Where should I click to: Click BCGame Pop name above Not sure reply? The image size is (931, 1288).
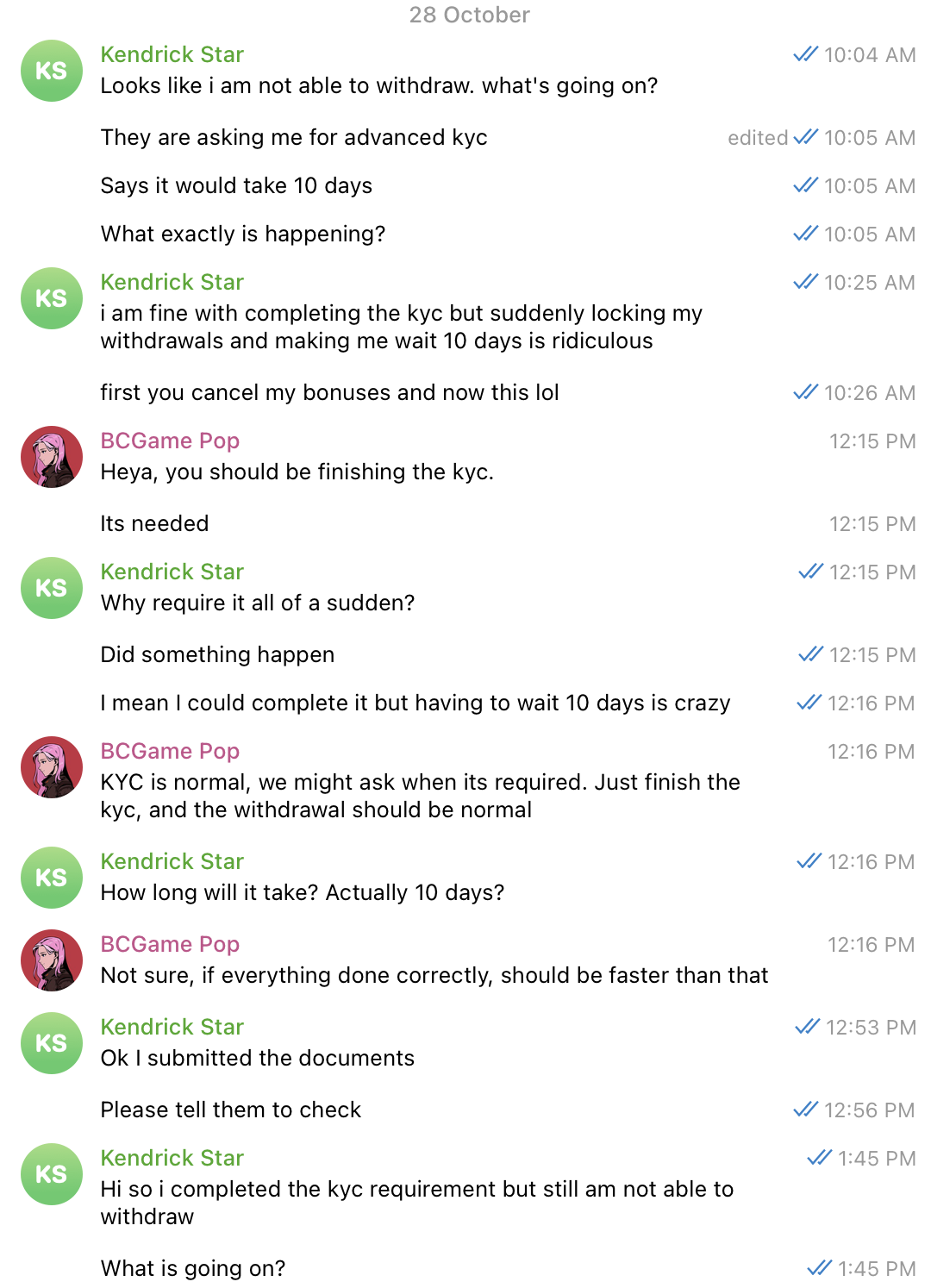coord(170,944)
